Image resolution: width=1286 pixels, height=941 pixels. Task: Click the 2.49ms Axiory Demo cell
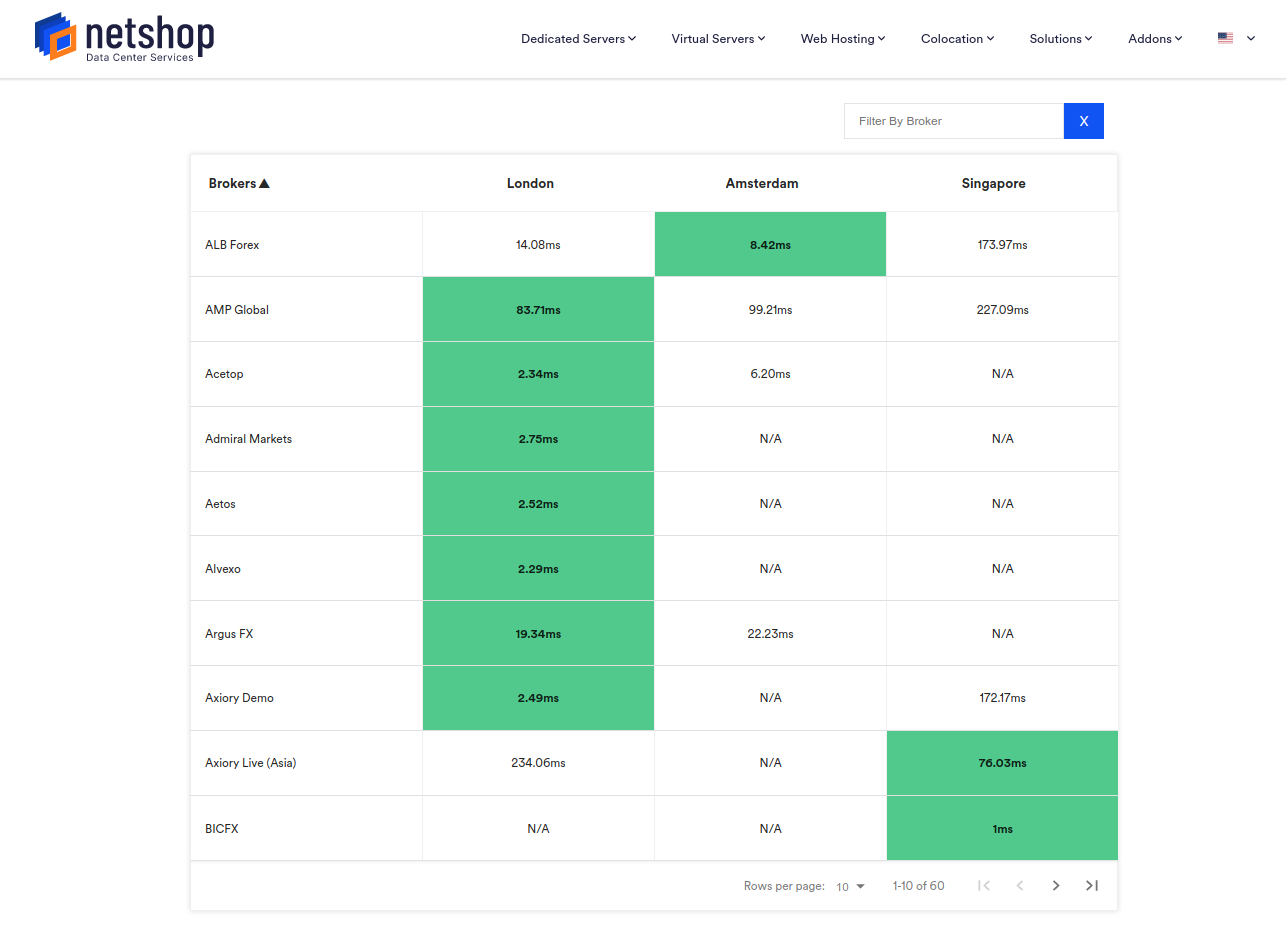click(538, 698)
